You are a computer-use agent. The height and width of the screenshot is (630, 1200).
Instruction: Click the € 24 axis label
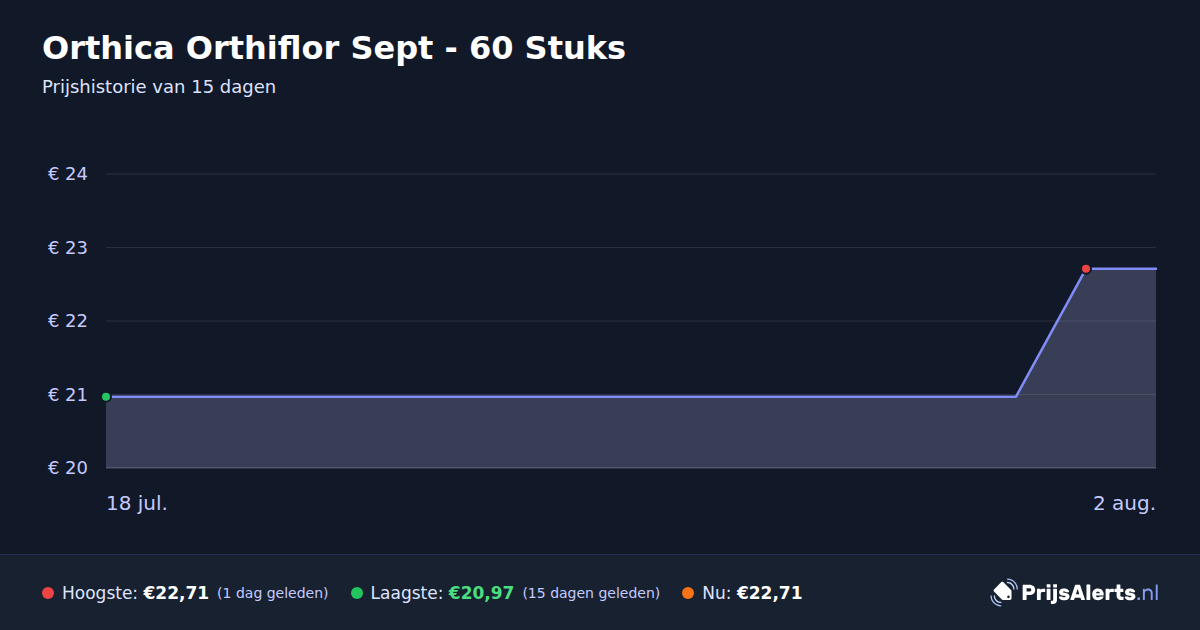[68, 174]
